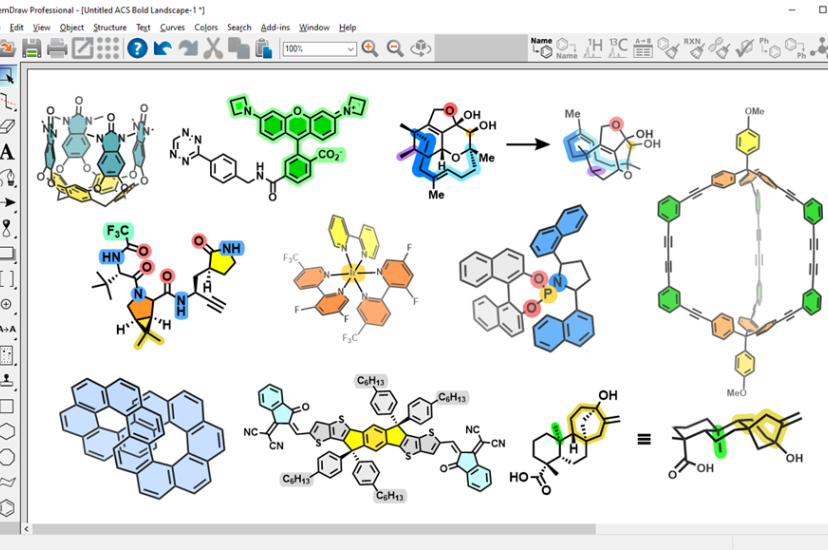Select the Eraser tool
The height and width of the screenshot is (550, 828).
[x=7, y=127]
